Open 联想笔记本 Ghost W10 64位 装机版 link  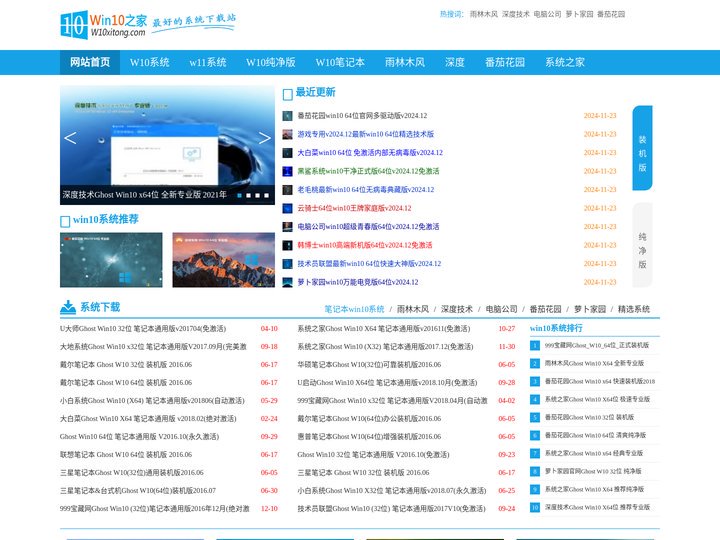(x=126, y=455)
